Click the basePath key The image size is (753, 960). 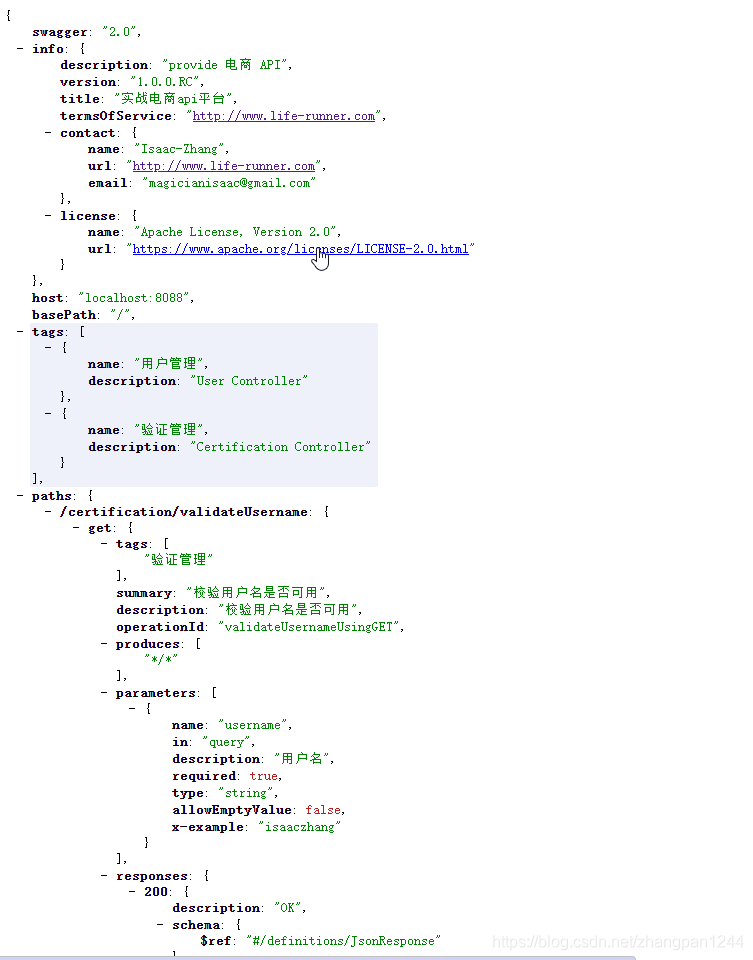[x=65, y=315]
